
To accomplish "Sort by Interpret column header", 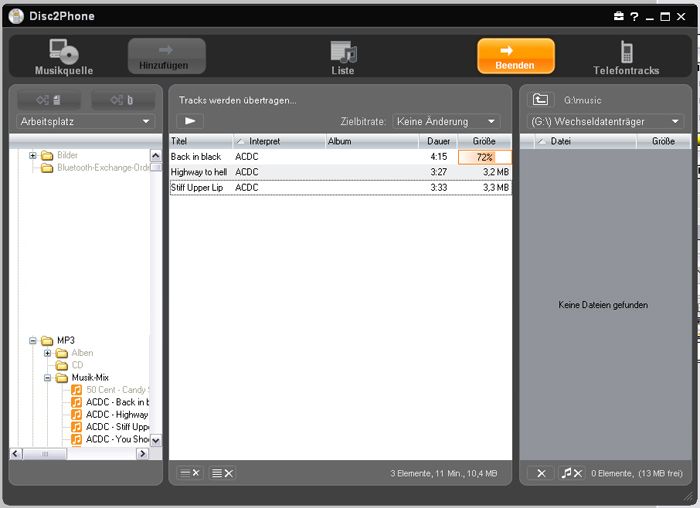I will click(x=279, y=141).
